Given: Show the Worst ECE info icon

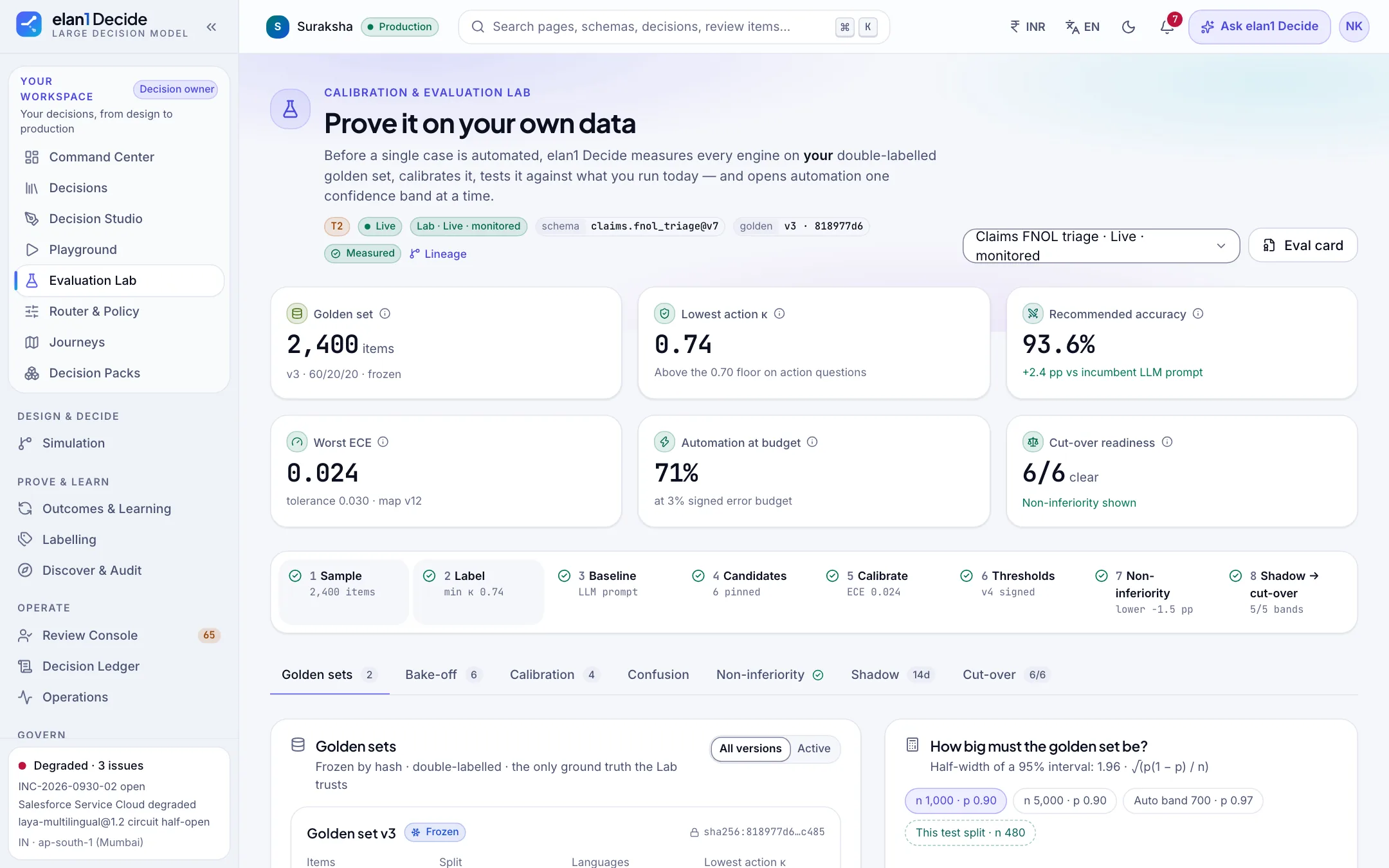Looking at the screenshot, I should pyautogui.click(x=383, y=442).
